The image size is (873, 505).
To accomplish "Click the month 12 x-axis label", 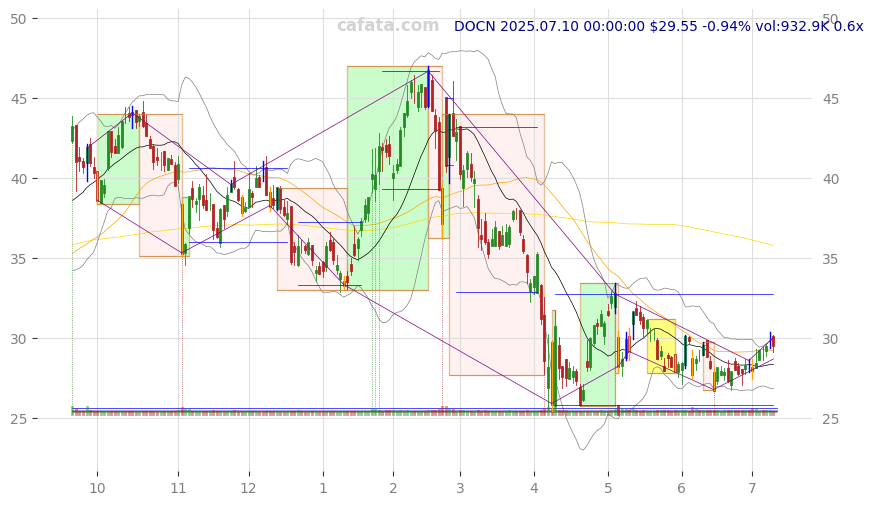I will [249, 488].
